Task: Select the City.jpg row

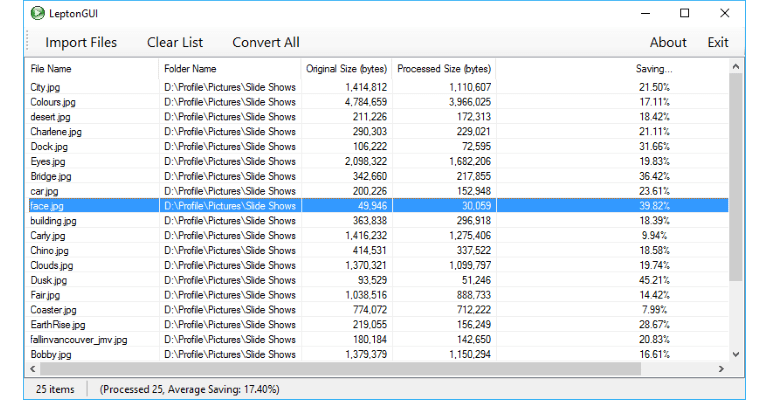Action: click(x=47, y=87)
